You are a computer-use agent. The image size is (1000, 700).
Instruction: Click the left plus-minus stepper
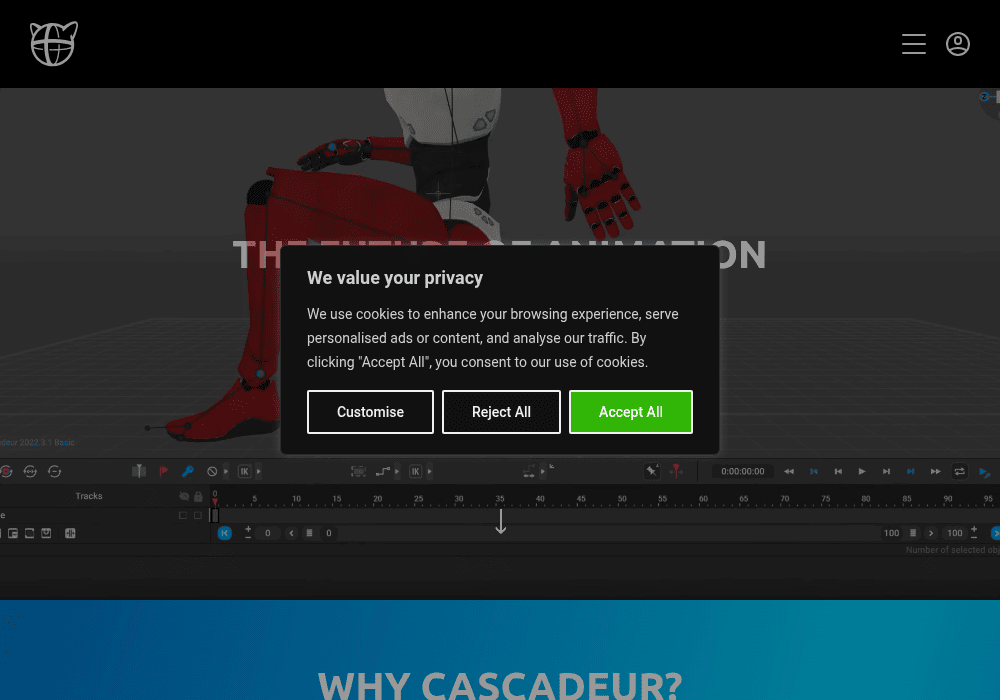tap(248, 532)
